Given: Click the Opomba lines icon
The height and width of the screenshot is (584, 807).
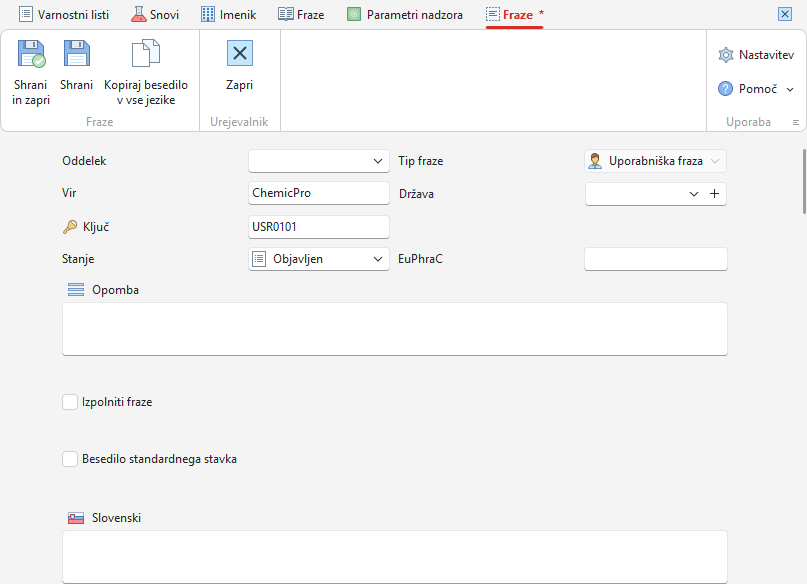Looking at the screenshot, I should coord(76,290).
